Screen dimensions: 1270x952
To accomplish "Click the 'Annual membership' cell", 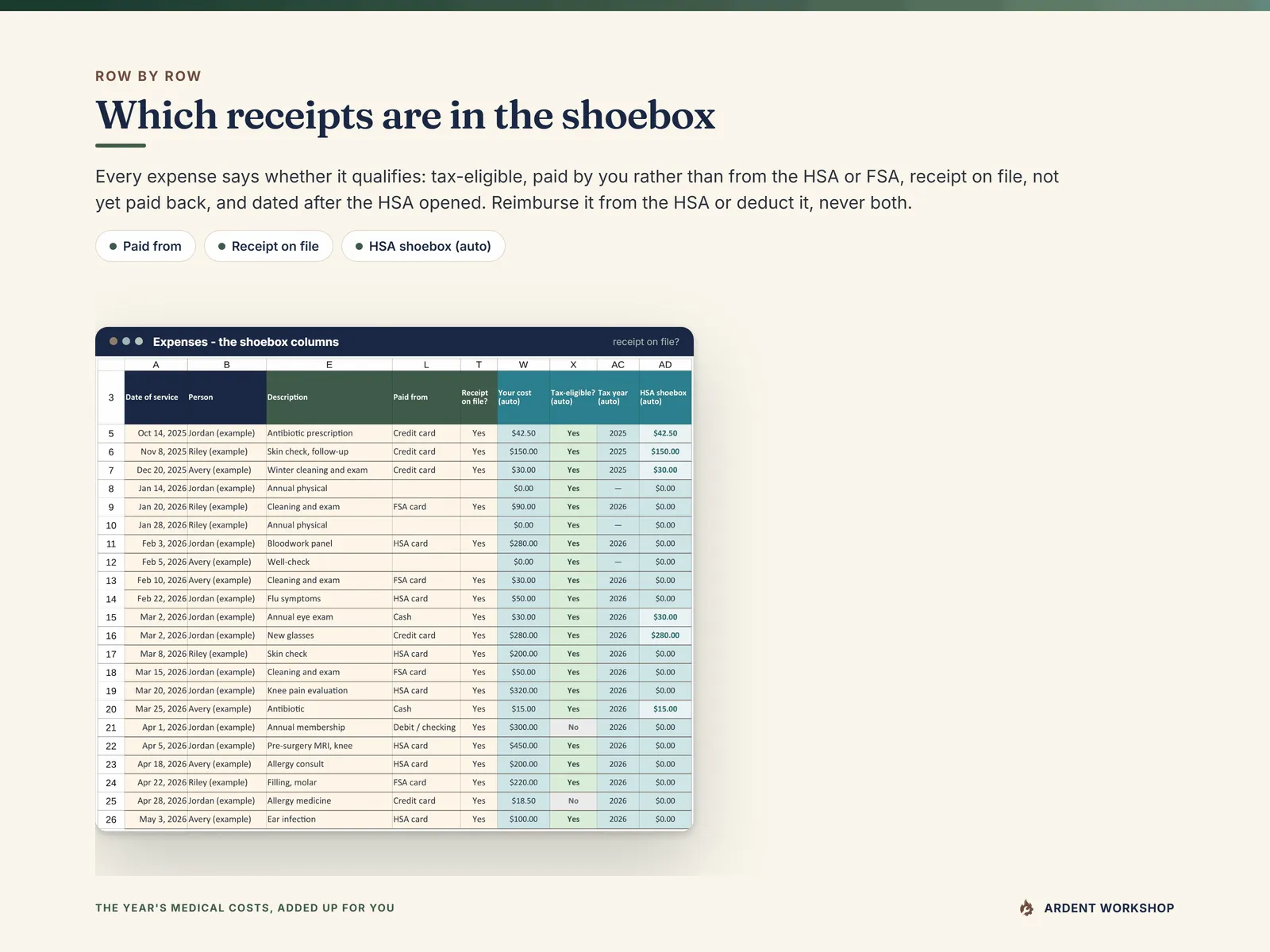I will [329, 727].
